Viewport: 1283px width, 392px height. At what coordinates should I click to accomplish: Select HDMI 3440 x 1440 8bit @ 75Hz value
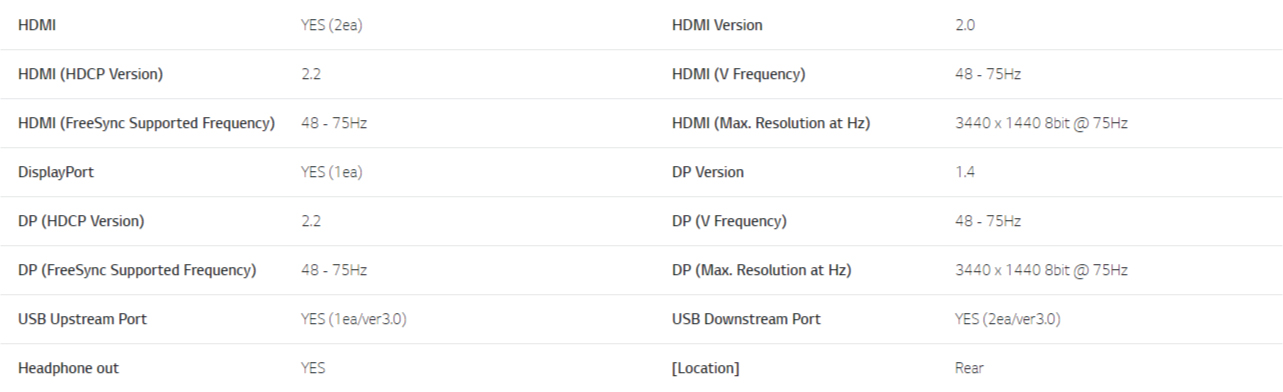1041,123
